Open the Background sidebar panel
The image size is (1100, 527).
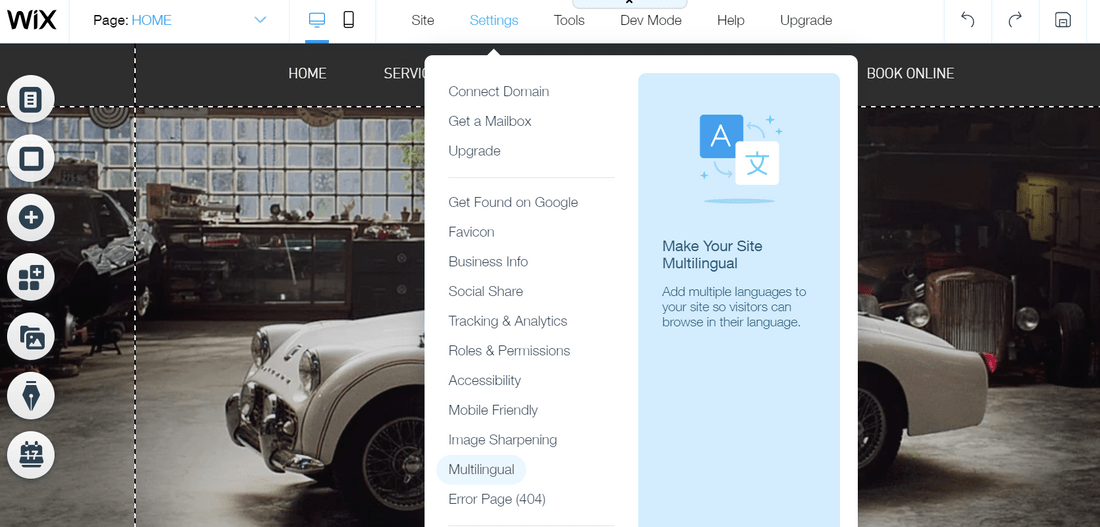[31, 158]
